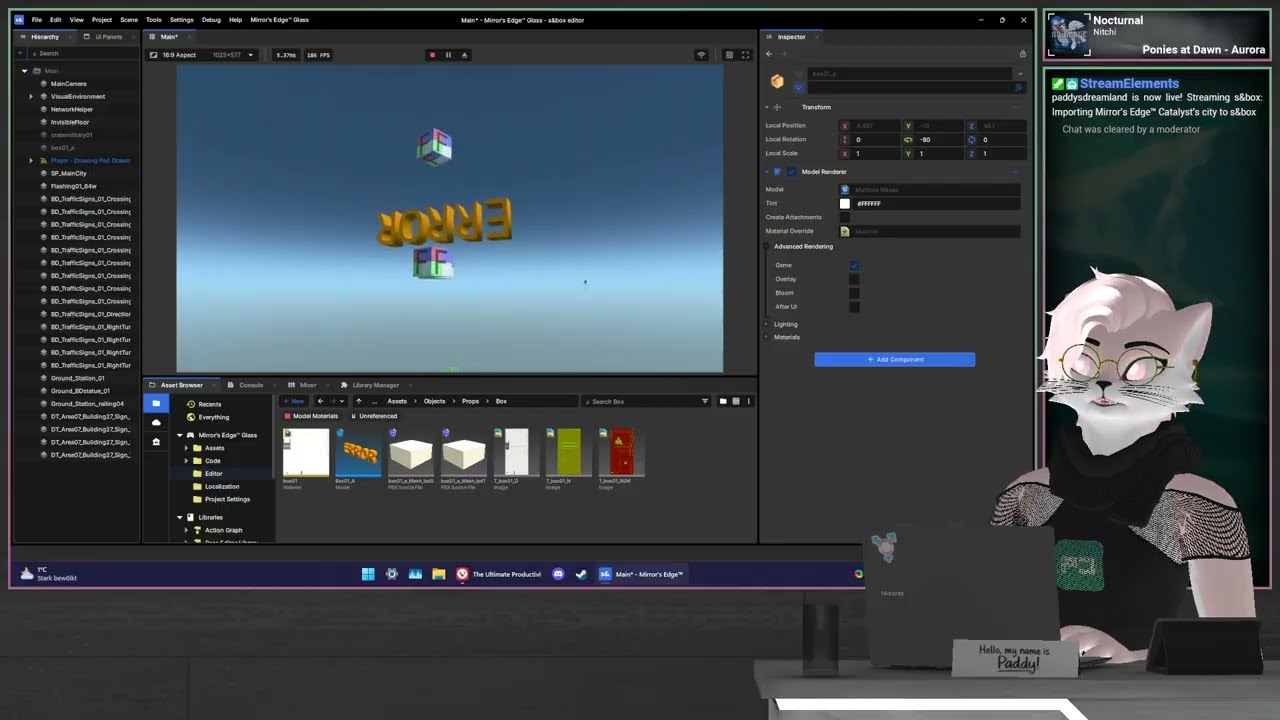
Task: Open the File menu
Action: (x=37, y=20)
